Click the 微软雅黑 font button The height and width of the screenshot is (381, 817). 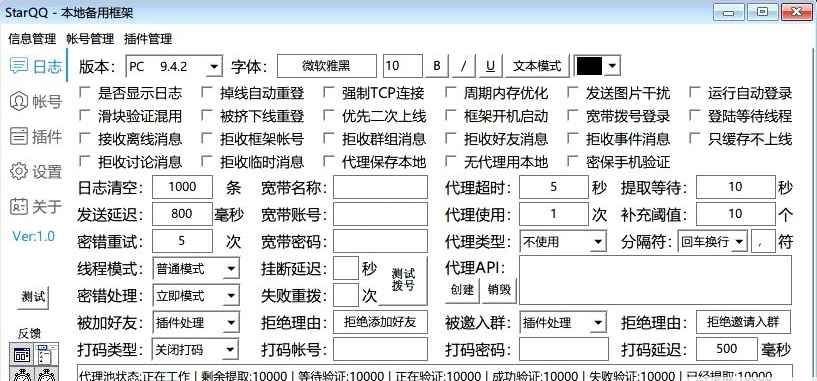click(x=327, y=66)
